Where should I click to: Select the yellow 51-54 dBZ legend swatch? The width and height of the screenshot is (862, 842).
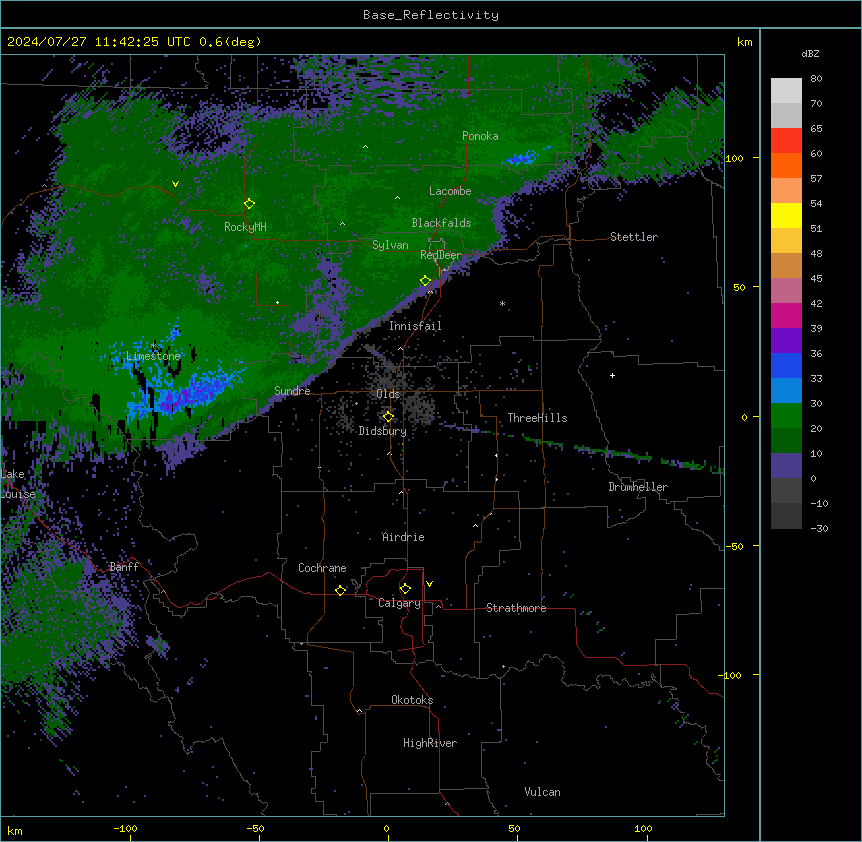[x=786, y=215]
